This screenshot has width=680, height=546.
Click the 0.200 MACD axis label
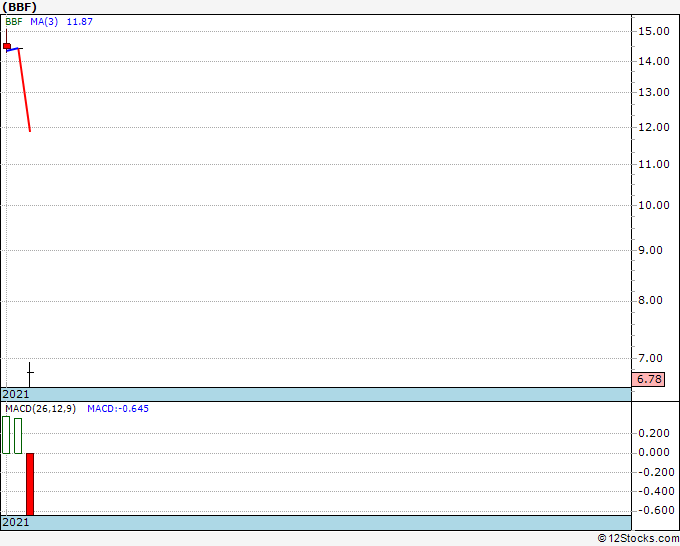[654, 433]
